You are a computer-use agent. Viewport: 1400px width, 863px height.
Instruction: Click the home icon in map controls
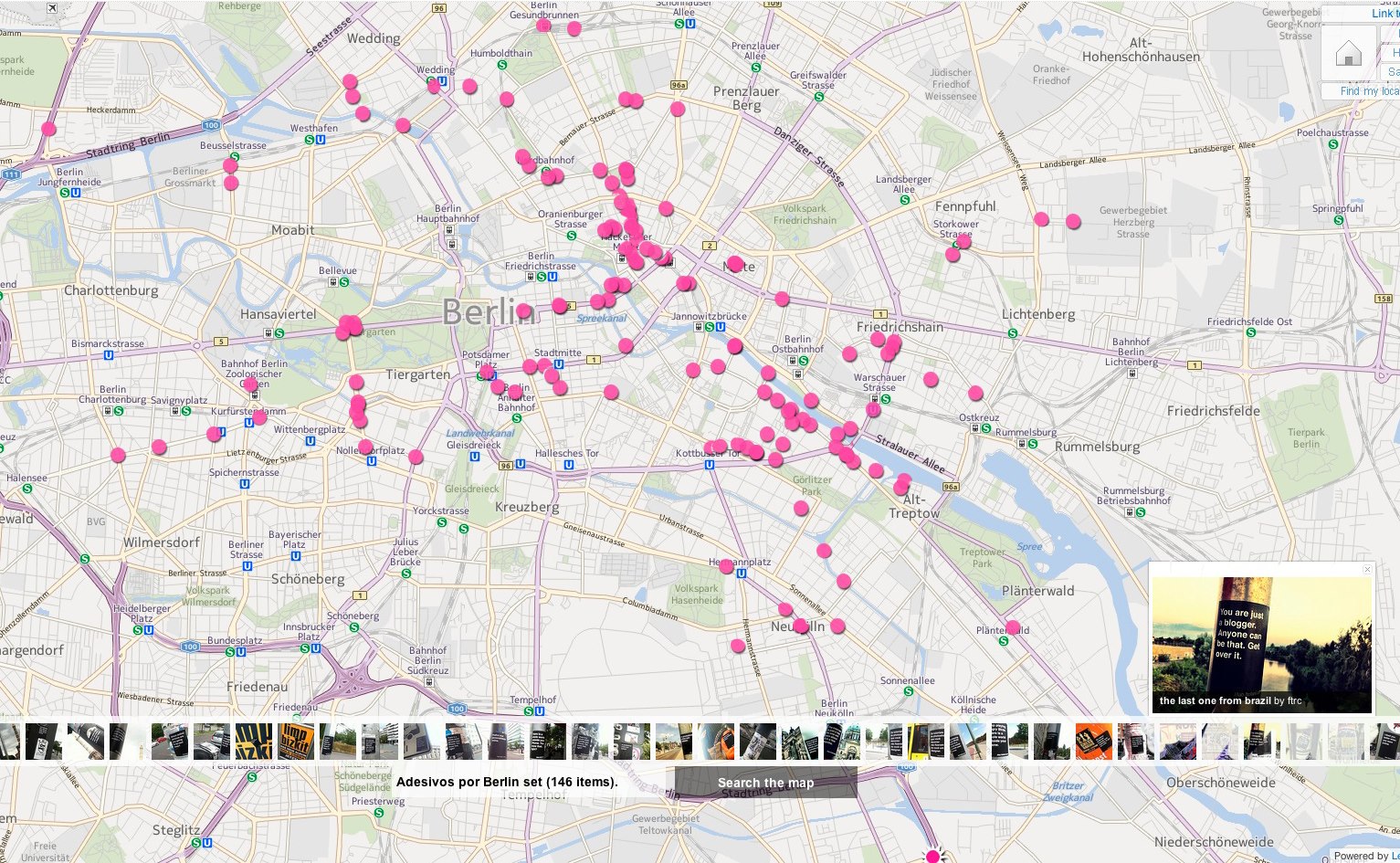1348,55
